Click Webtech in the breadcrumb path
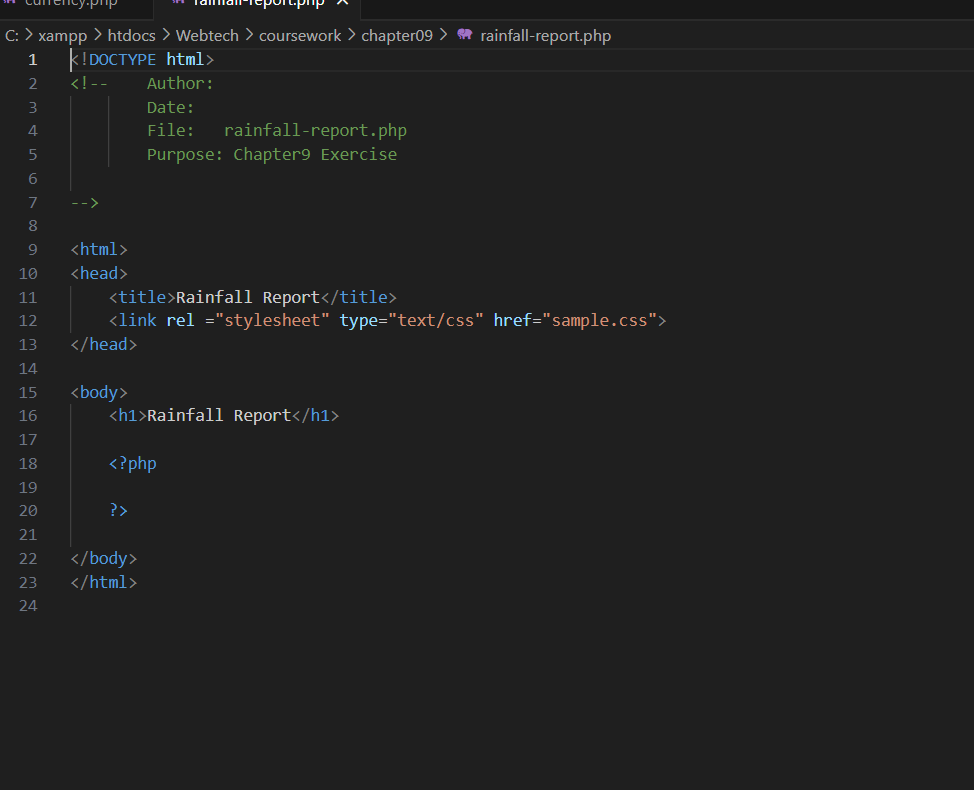Viewport: 974px width, 790px height. tap(206, 35)
